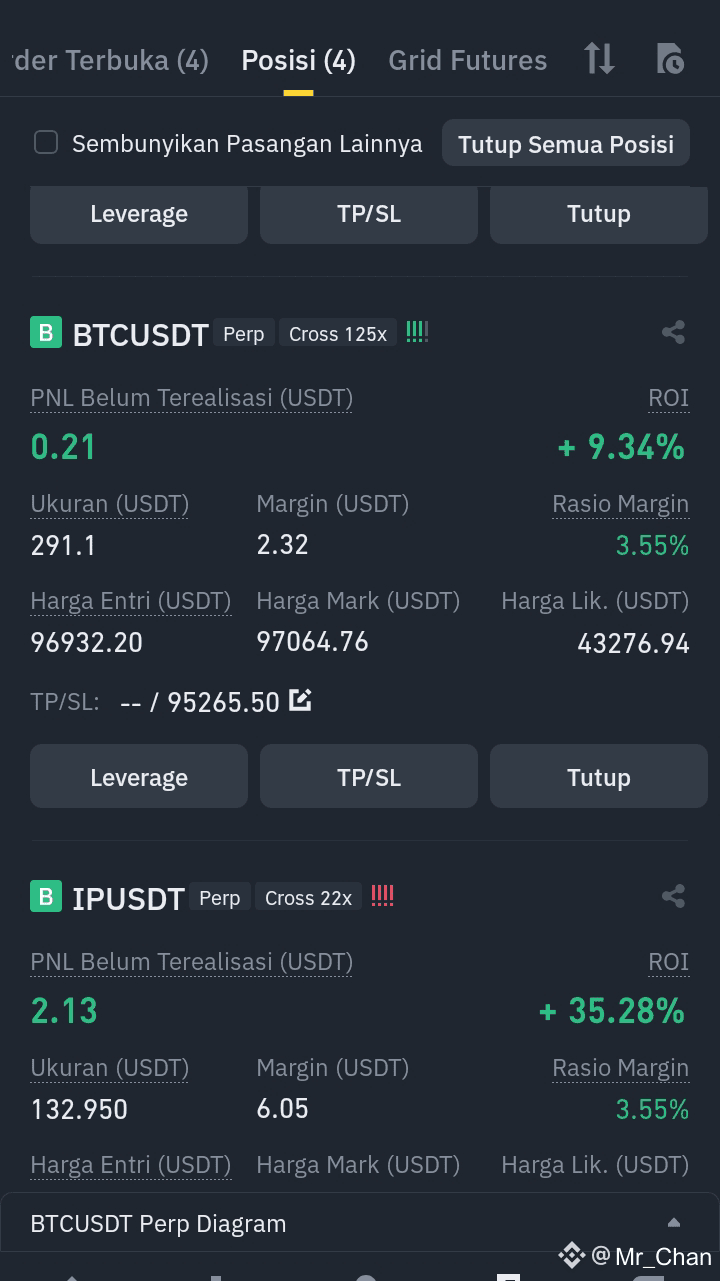Tap Leverage button under BTCUSDT position
Image resolution: width=720 pixels, height=1281 pixels.
point(139,777)
